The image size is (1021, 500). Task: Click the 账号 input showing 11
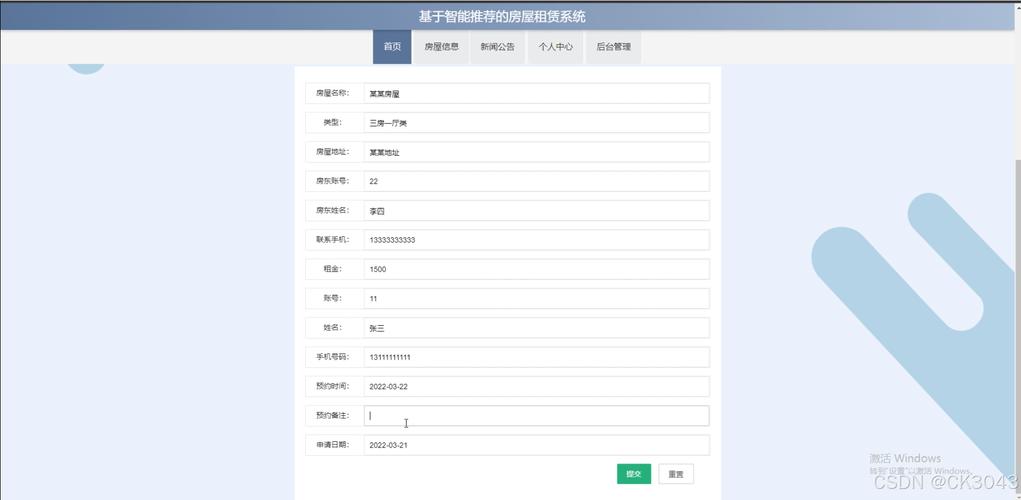click(537, 298)
